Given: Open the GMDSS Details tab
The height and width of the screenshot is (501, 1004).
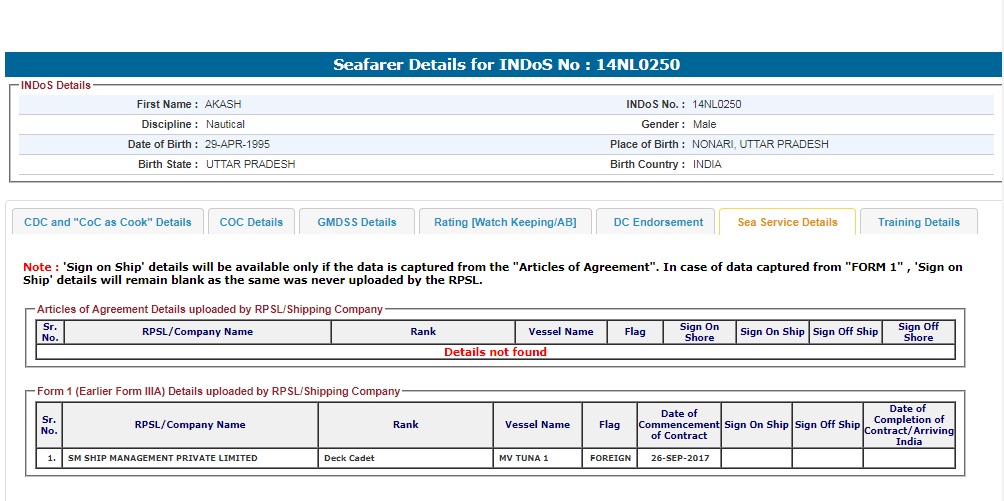Looking at the screenshot, I should click(357, 222).
